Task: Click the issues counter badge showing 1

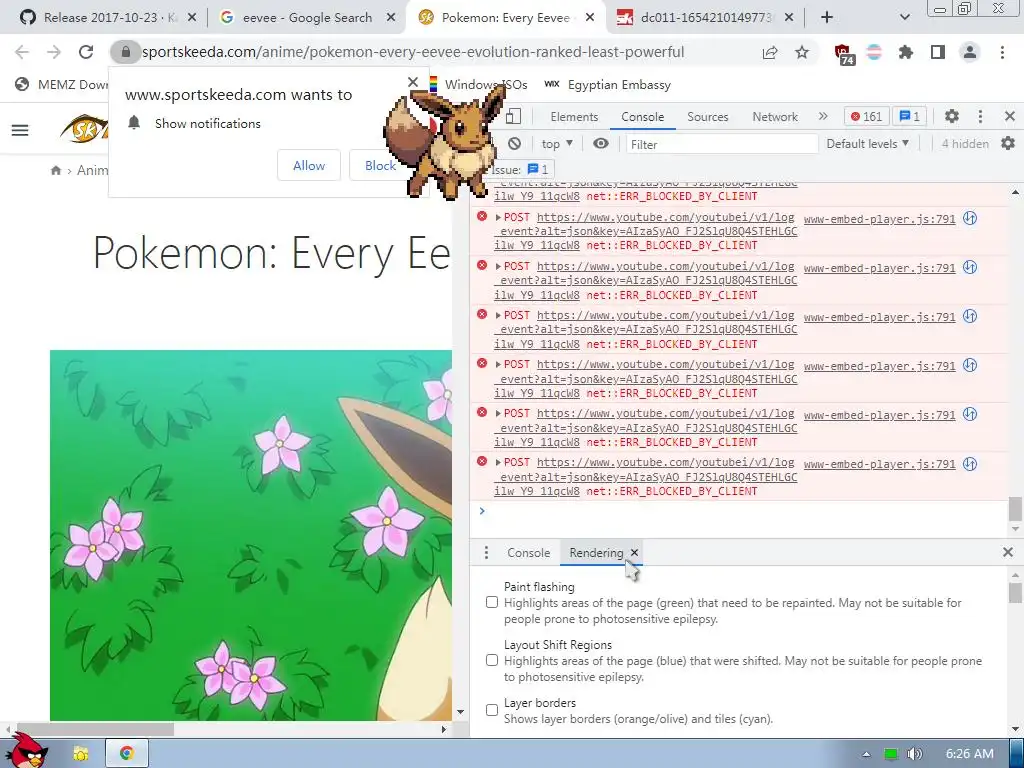Action: 909,116
